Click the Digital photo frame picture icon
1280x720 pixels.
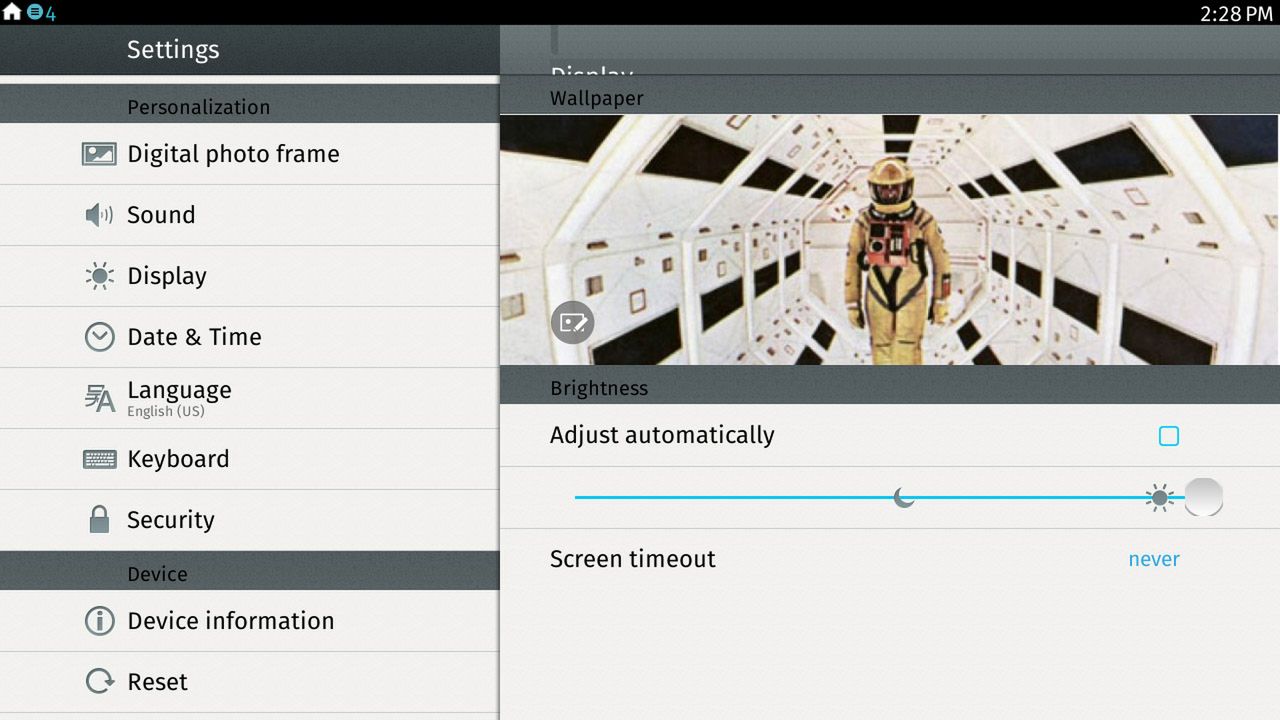click(99, 154)
